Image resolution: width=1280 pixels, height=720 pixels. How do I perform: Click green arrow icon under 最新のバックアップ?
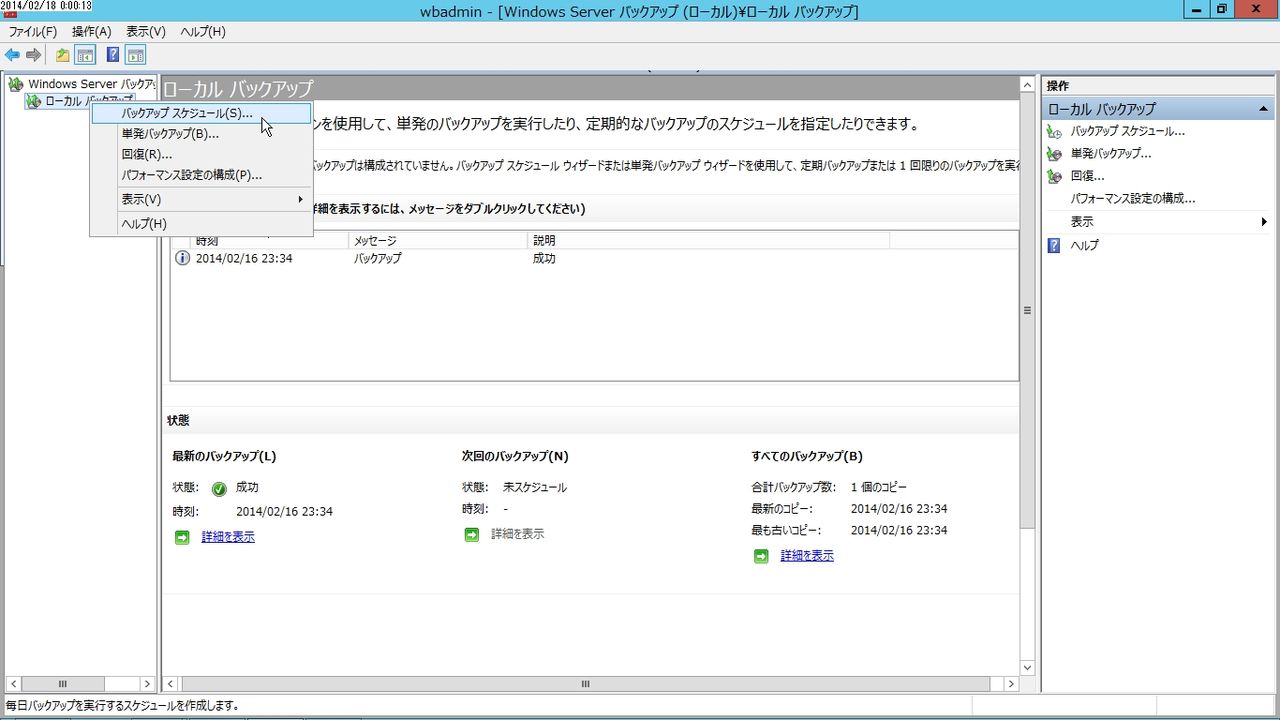click(182, 537)
